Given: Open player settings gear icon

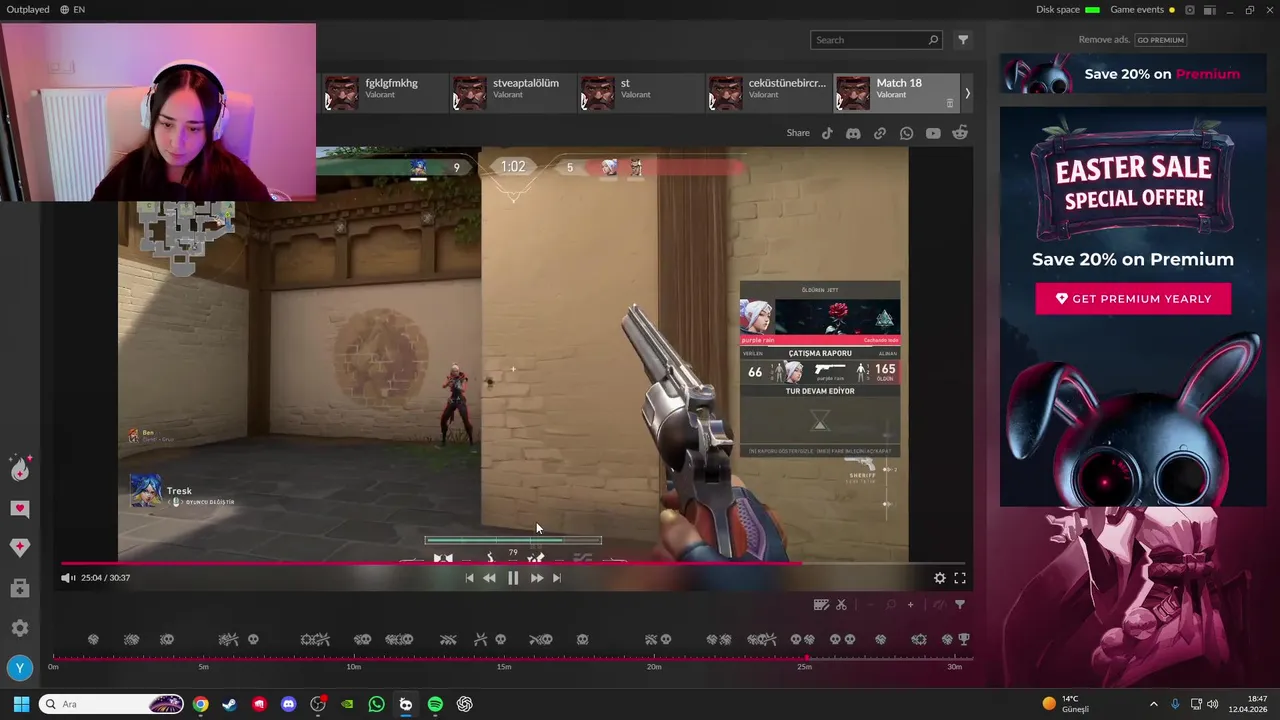Looking at the screenshot, I should [940, 578].
